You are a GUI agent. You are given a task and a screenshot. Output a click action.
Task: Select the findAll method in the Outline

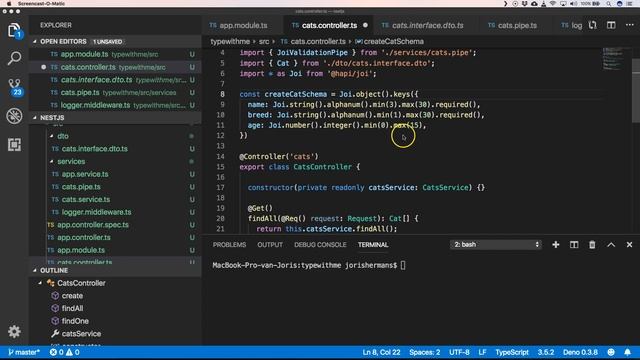pyautogui.click(x=72, y=308)
